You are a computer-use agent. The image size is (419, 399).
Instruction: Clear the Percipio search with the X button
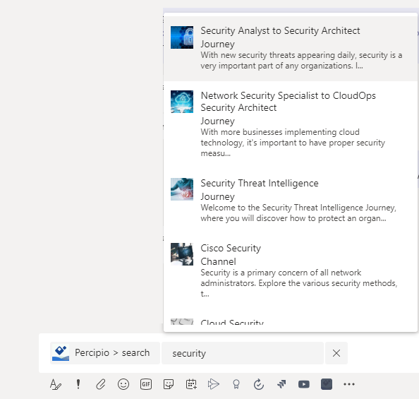[x=336, y=353]
